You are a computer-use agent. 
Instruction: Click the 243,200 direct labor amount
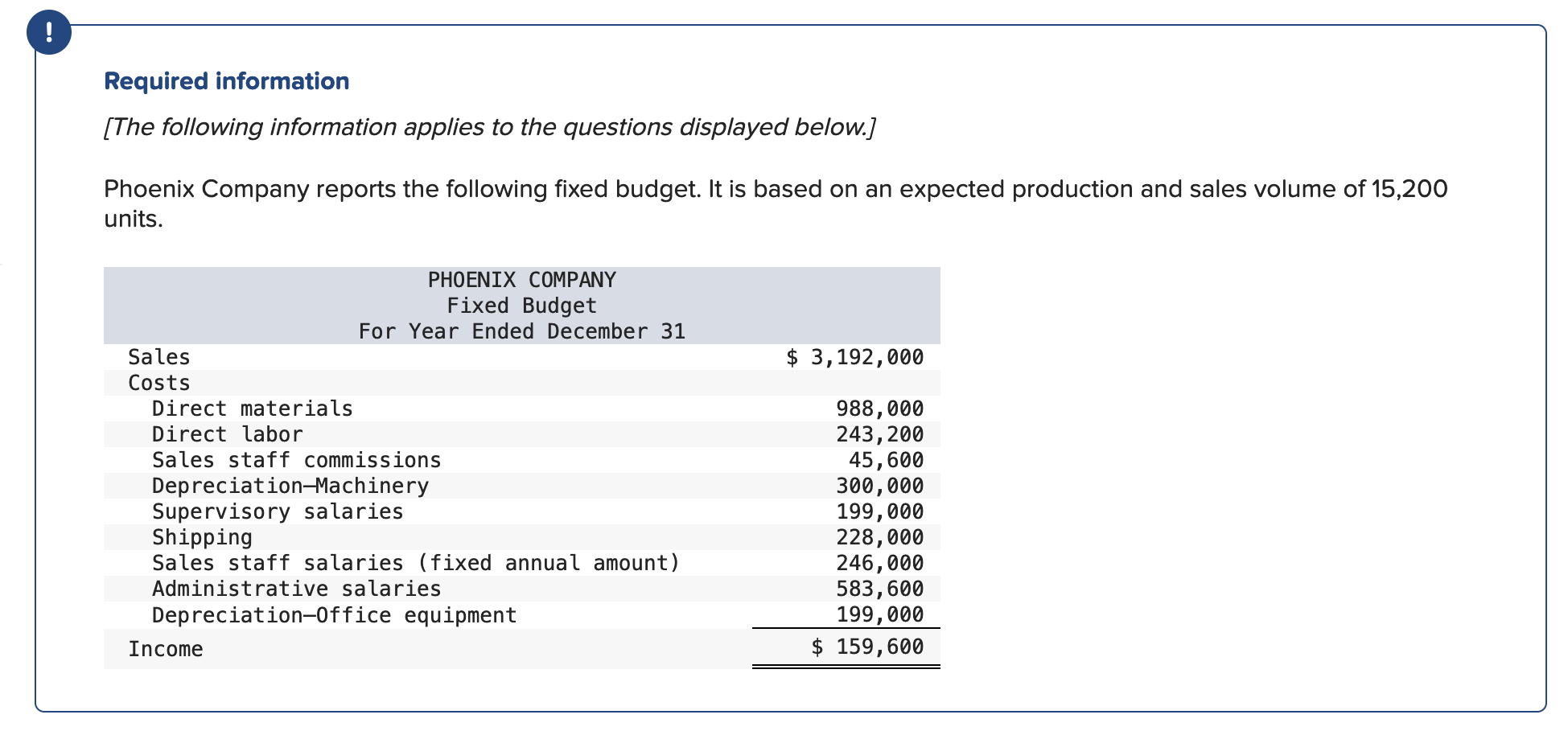(880, 434)
